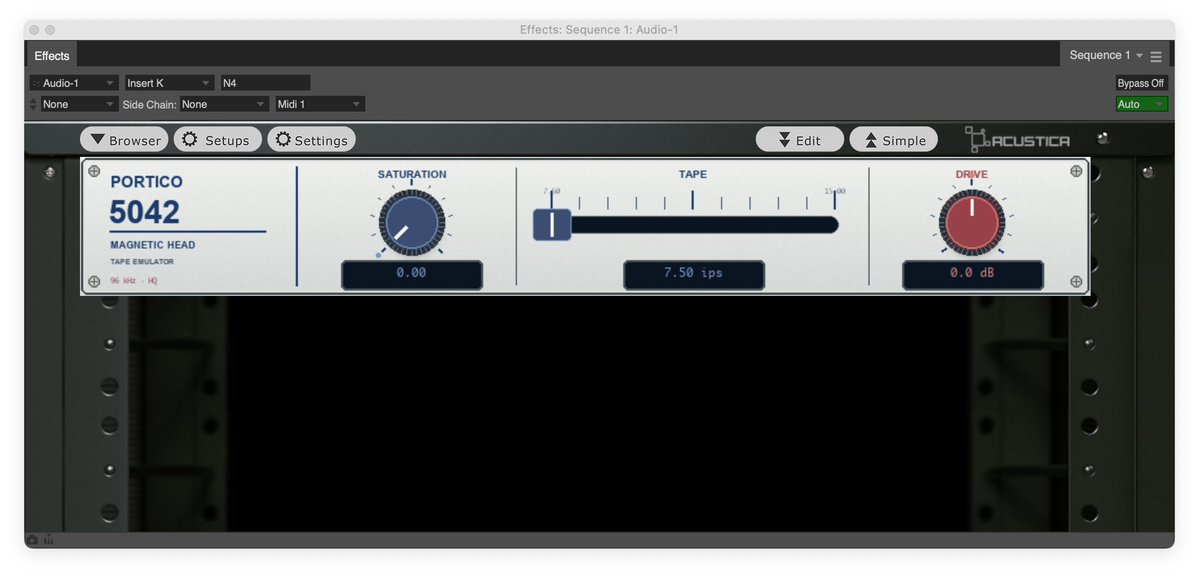This screenshot has width=1199, height=577.
Task: Click the 96 kHz - HQ label
Action: pyautogui.click(x=134, y=280)
